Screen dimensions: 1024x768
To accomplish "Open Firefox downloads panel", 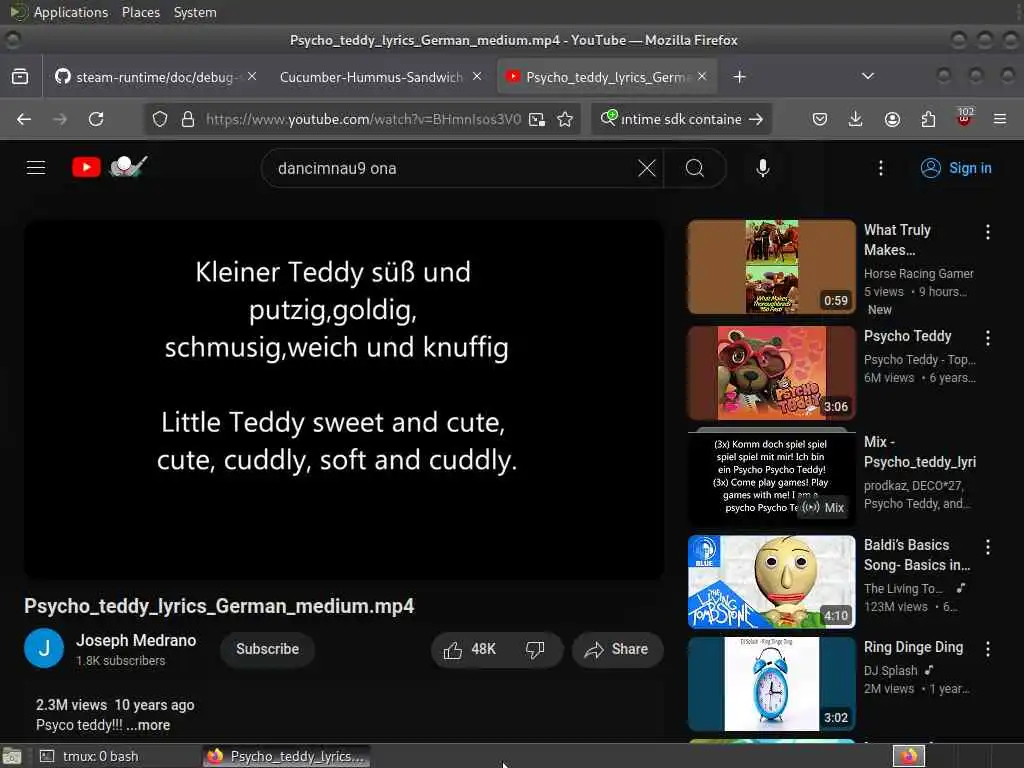I will click(x=856, y=120).
